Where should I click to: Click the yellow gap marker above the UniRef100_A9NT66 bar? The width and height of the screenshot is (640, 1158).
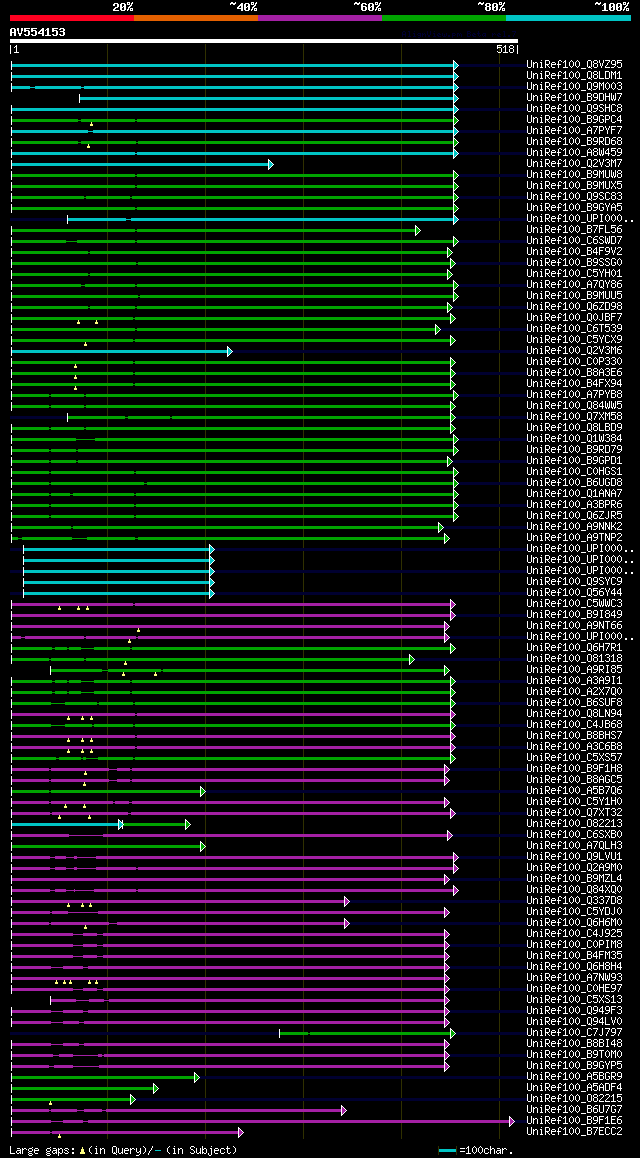point(138,630)
